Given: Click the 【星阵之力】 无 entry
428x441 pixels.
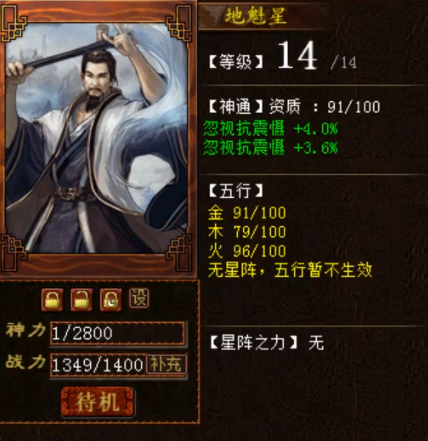Looking at the screenshot, I should [x=267, y=343].
